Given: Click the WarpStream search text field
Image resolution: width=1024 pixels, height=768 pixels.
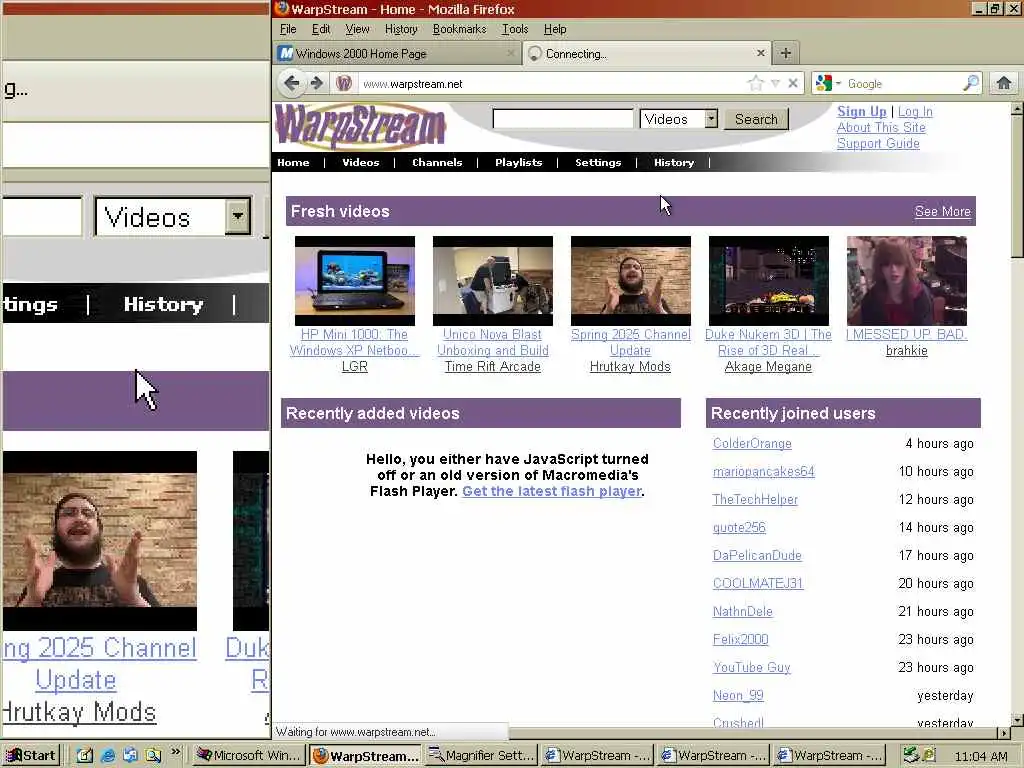Looking at the screenshot, I should pos(563,119).
